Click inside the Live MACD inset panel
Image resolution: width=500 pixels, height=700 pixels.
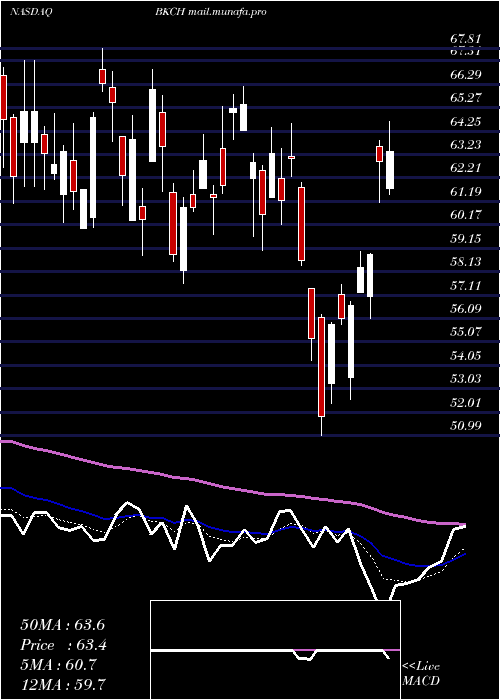pos(275,650)
